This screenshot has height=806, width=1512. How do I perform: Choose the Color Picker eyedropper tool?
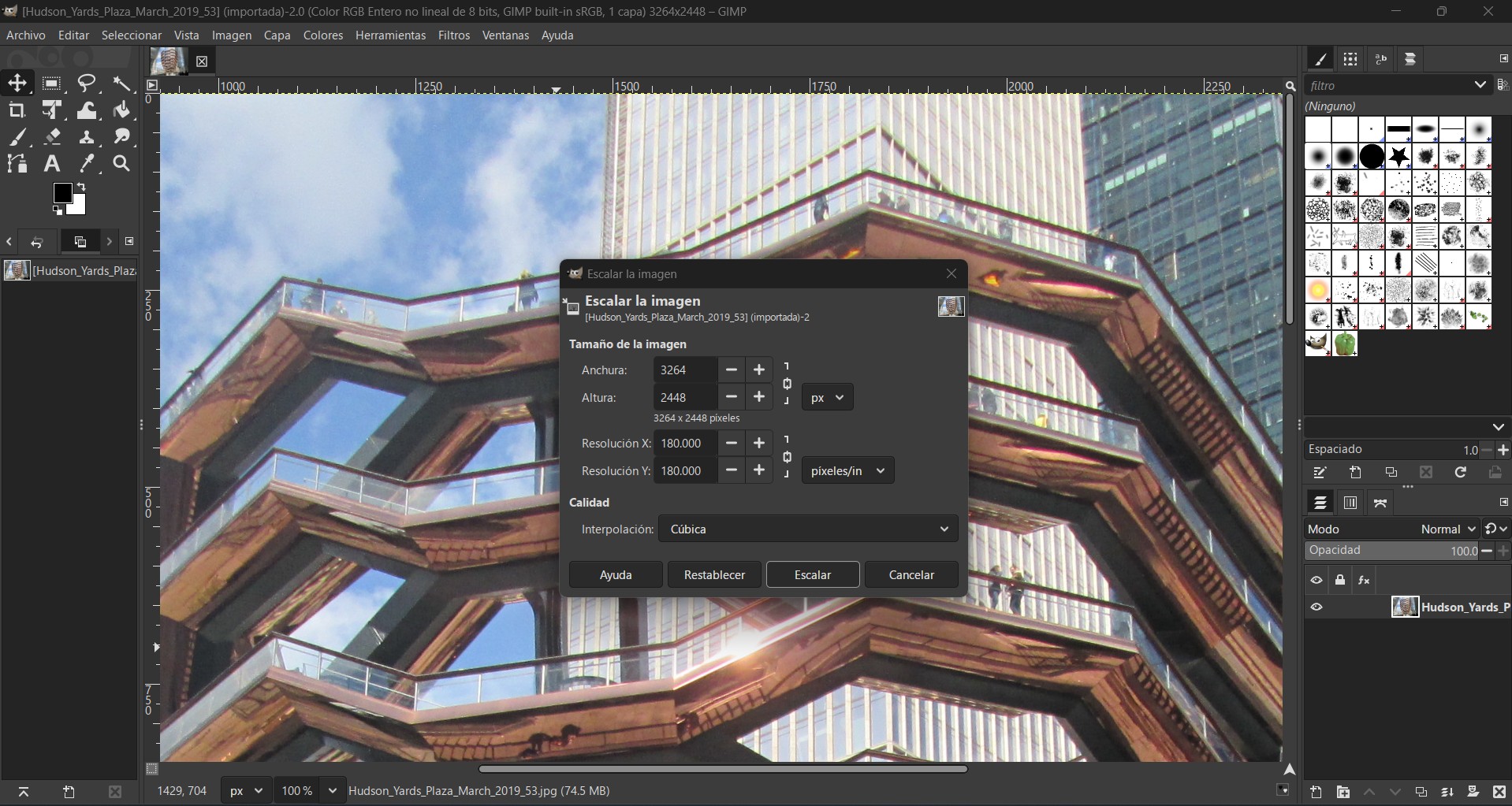[x=87, y=164]
